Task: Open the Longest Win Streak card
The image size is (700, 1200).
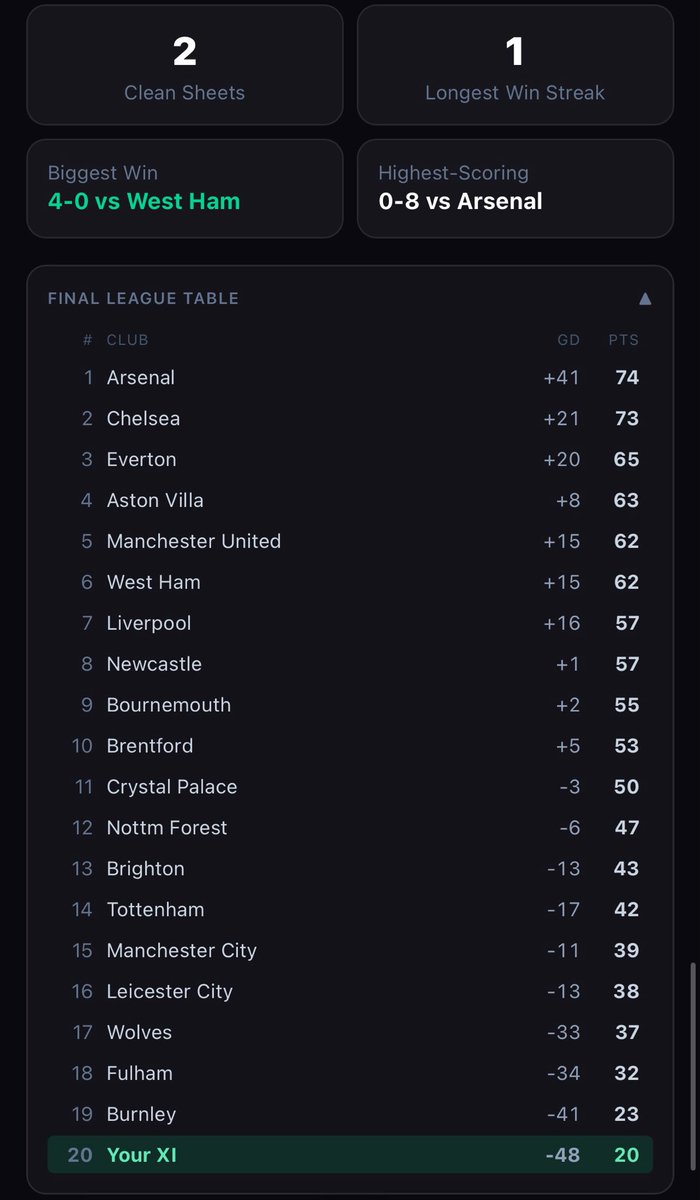Action: coord(515,65)
